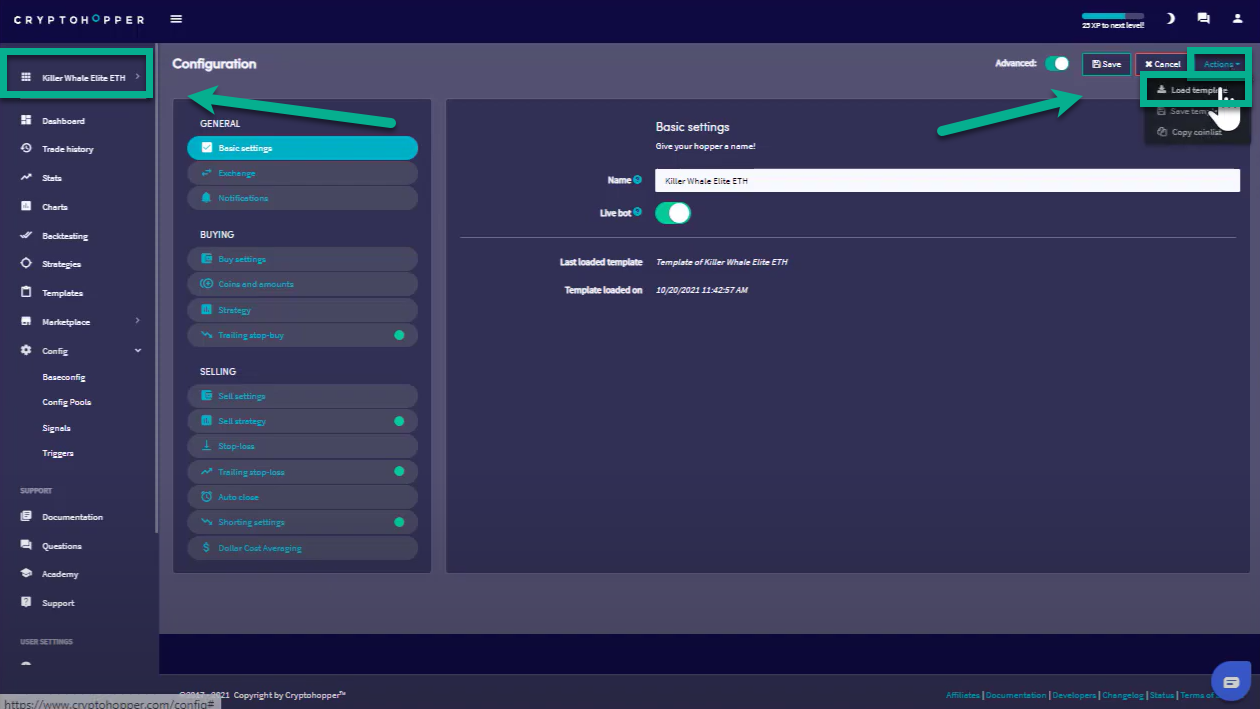The width and height of the screenshot is (1260, 709).
Task: Click the hopper Name input field
Action: pyautogui.click(x=946, y=181)
